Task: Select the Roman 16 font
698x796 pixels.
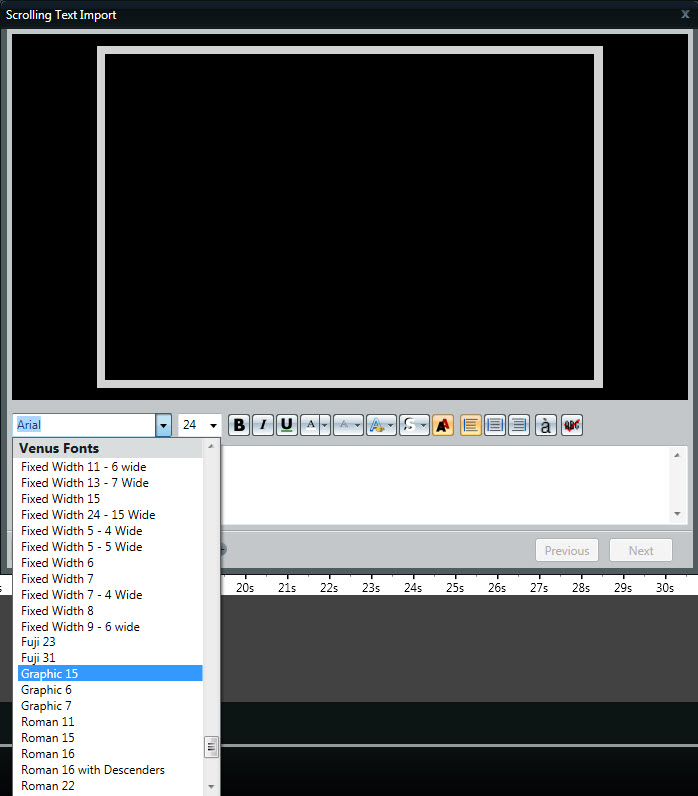Action: pos(110,754)
